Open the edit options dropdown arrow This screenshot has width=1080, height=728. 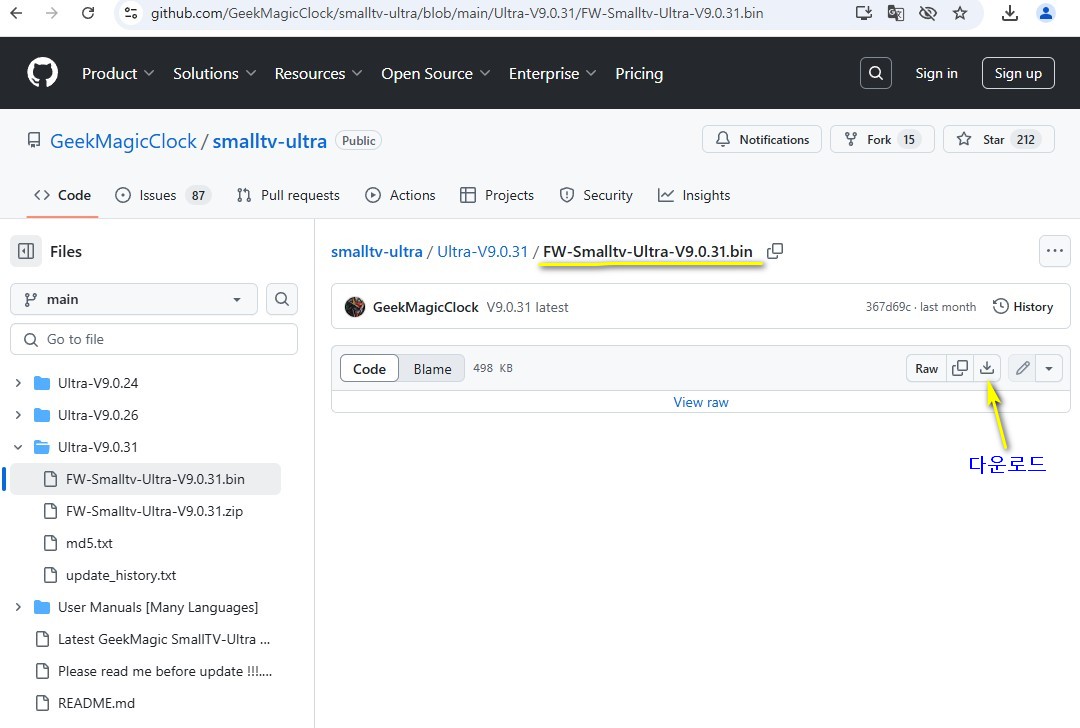[x=1049, y=368]
